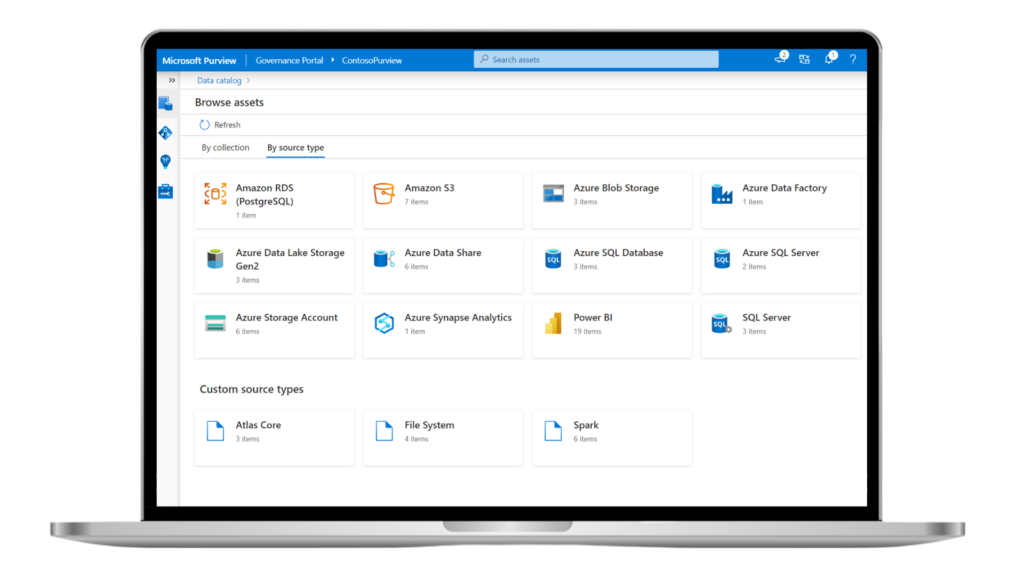Click the Browse assets heading

pyautogui.click(x=229, y=103)
